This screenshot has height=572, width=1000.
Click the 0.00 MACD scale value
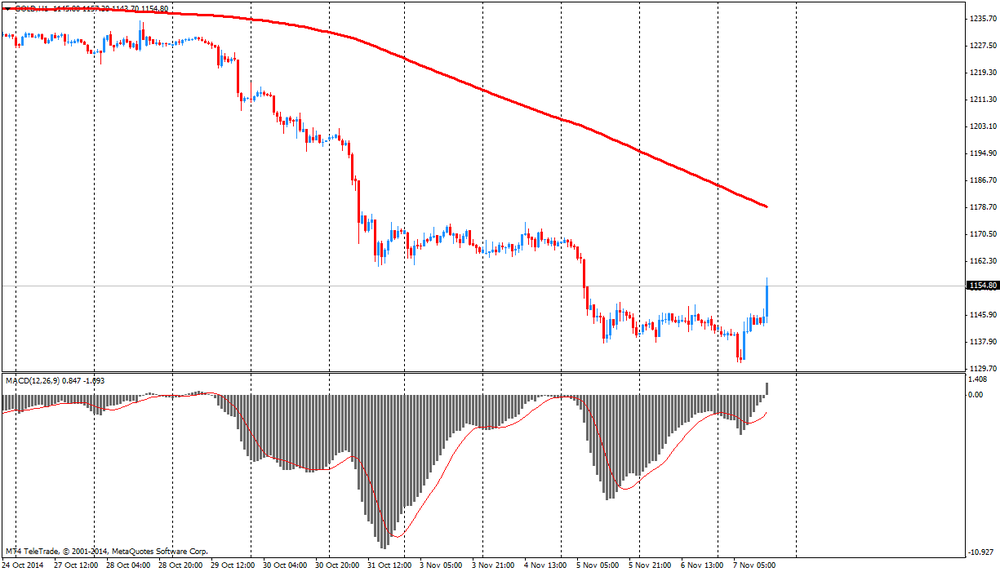(976, 395)
